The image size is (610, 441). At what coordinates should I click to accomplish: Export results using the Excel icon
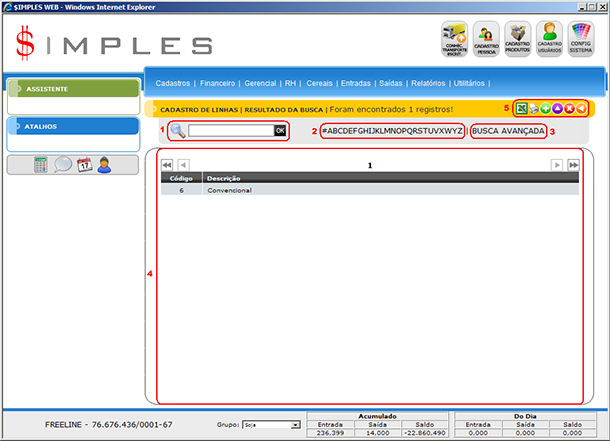[x=522, y=108]
